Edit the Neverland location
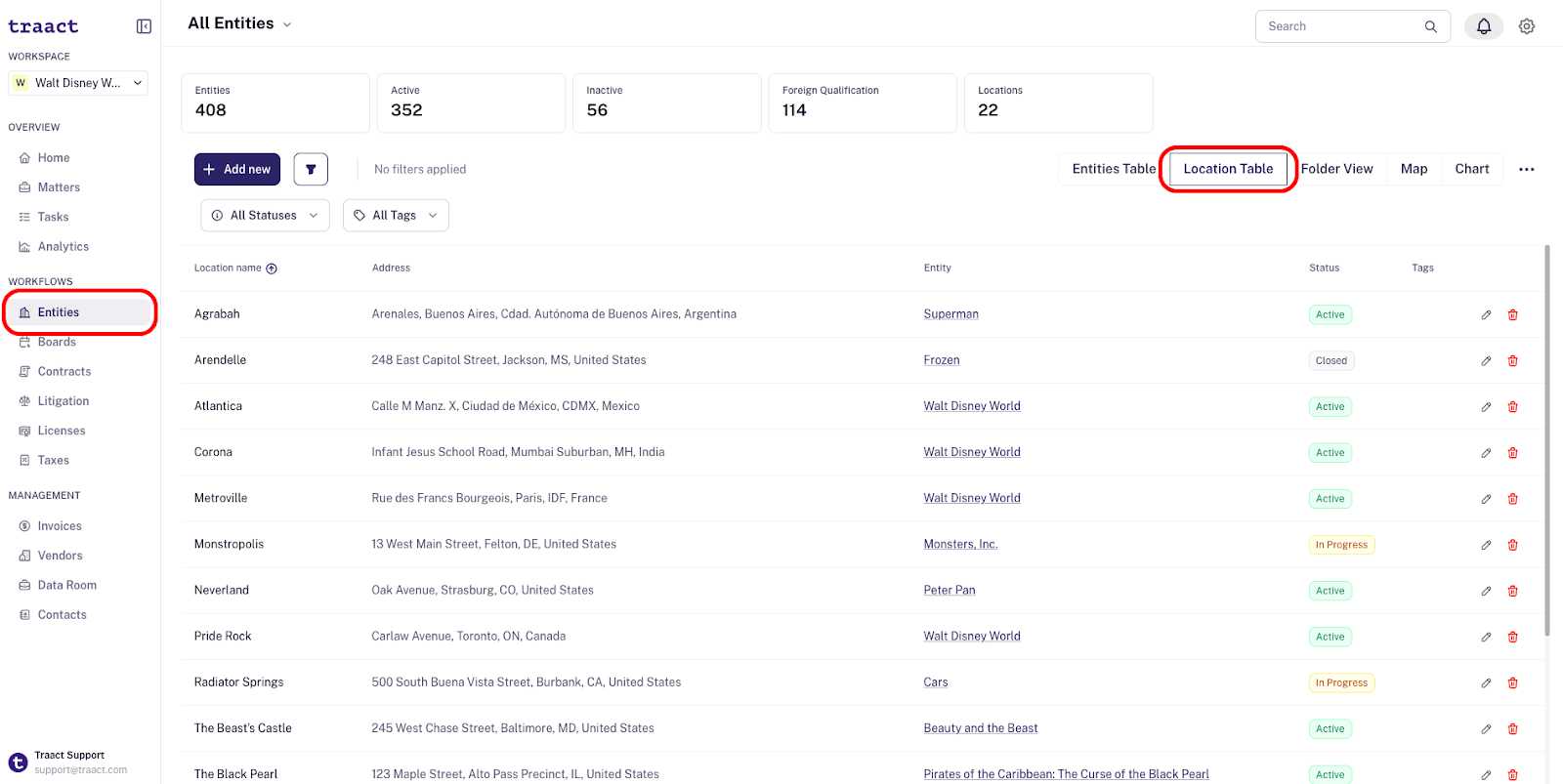The height and width of the screenshot is (784, 1563). [1486, 591]
